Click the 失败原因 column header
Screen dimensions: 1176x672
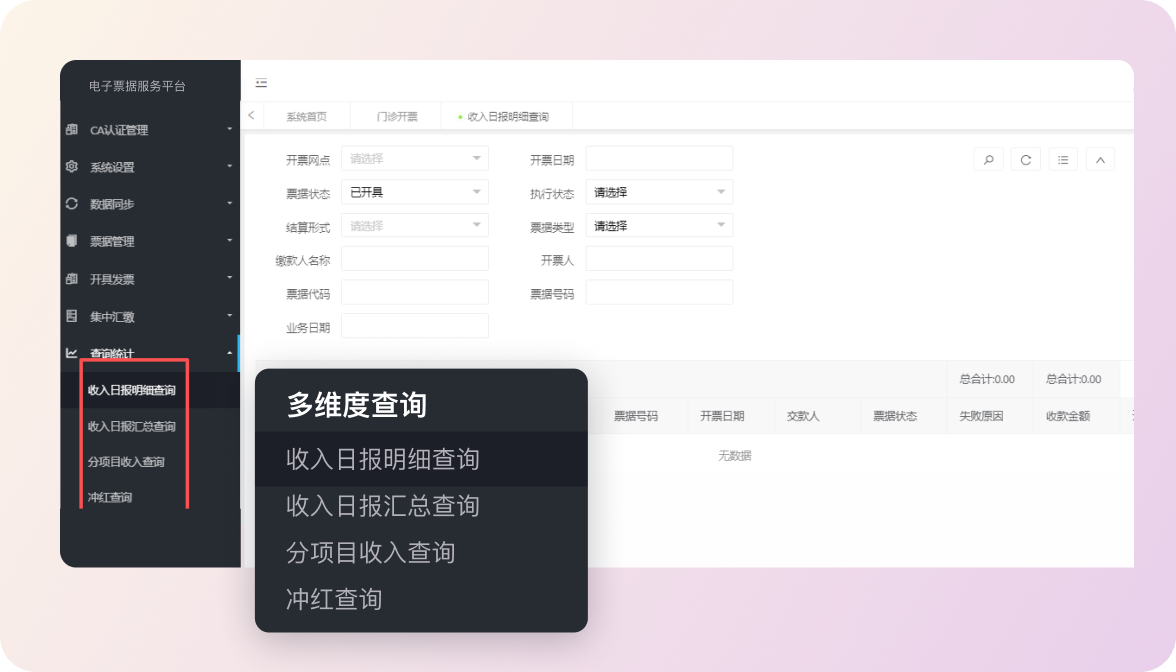pos(981,416)
